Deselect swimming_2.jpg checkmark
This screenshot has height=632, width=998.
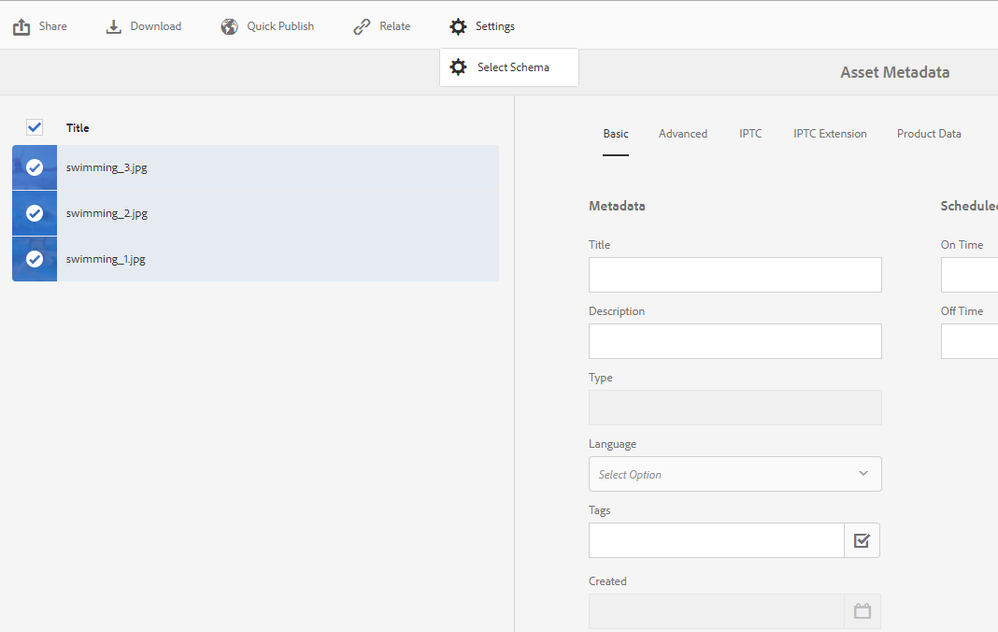[34, 213]
